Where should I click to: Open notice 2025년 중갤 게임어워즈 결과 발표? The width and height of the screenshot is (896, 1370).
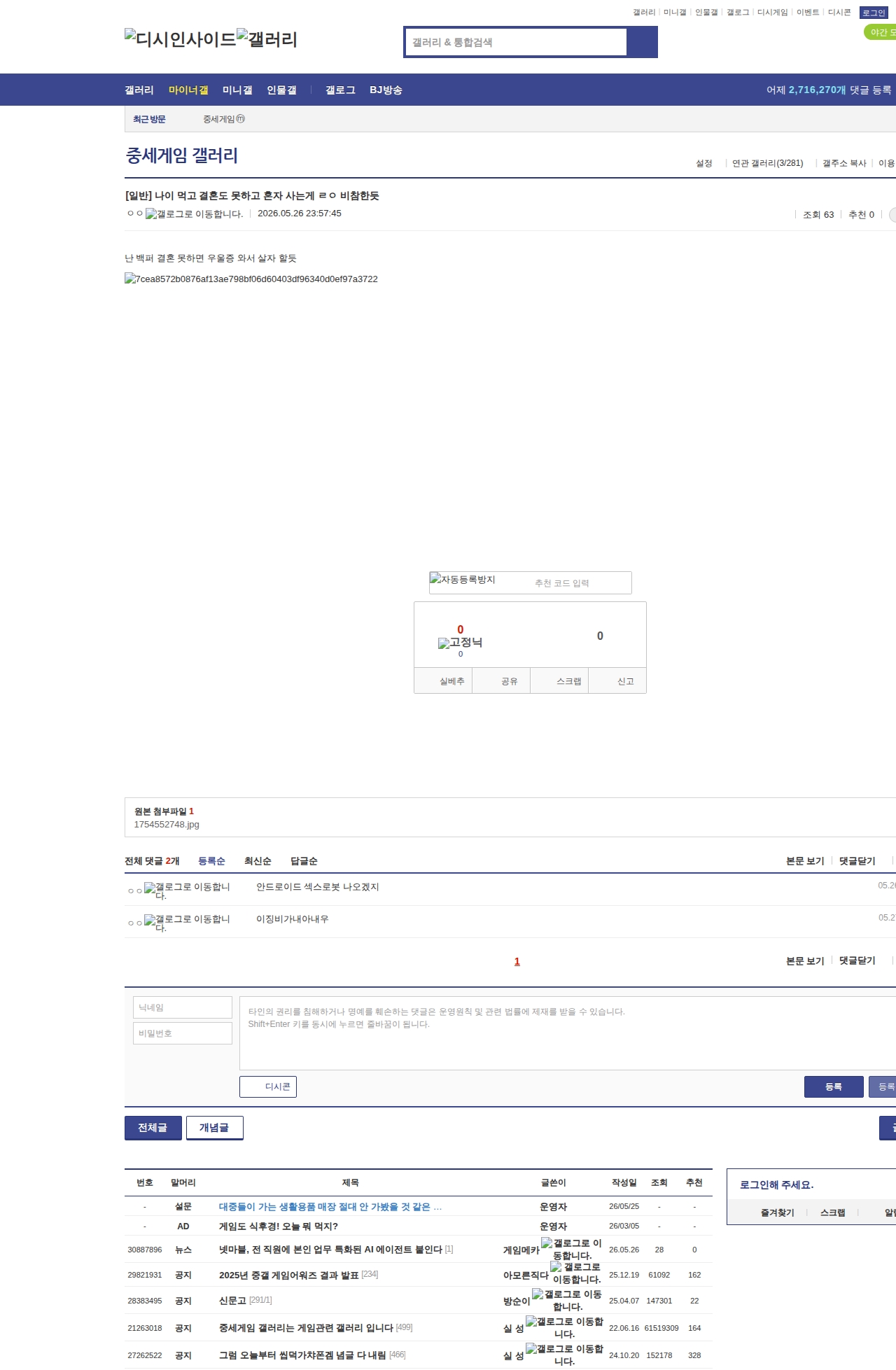pos(288,1275)
